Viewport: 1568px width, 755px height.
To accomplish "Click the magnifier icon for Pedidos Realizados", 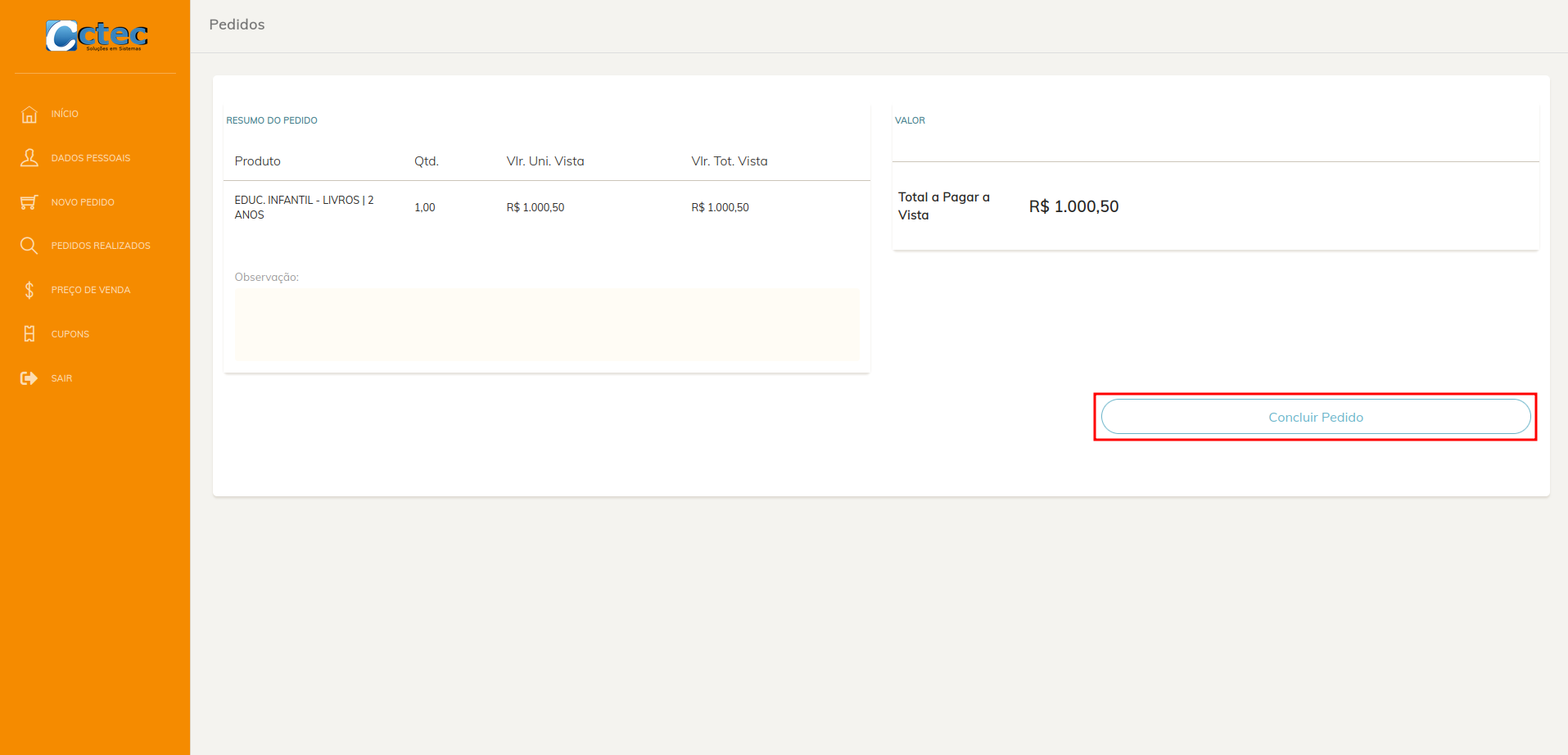I will point(29,246).
